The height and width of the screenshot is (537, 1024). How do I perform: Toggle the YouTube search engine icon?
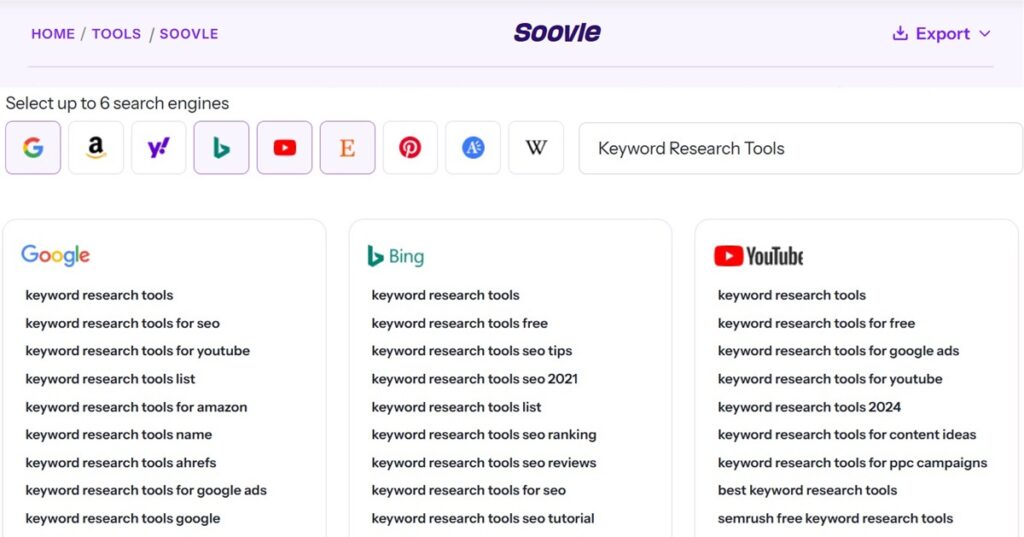(x=284, y=148)
